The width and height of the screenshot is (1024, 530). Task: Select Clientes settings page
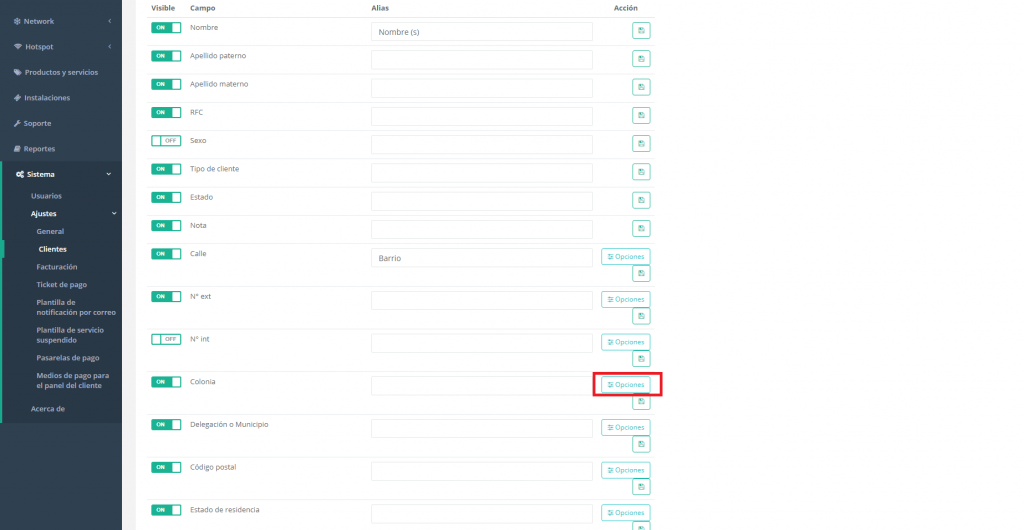[x=52, y=249]
